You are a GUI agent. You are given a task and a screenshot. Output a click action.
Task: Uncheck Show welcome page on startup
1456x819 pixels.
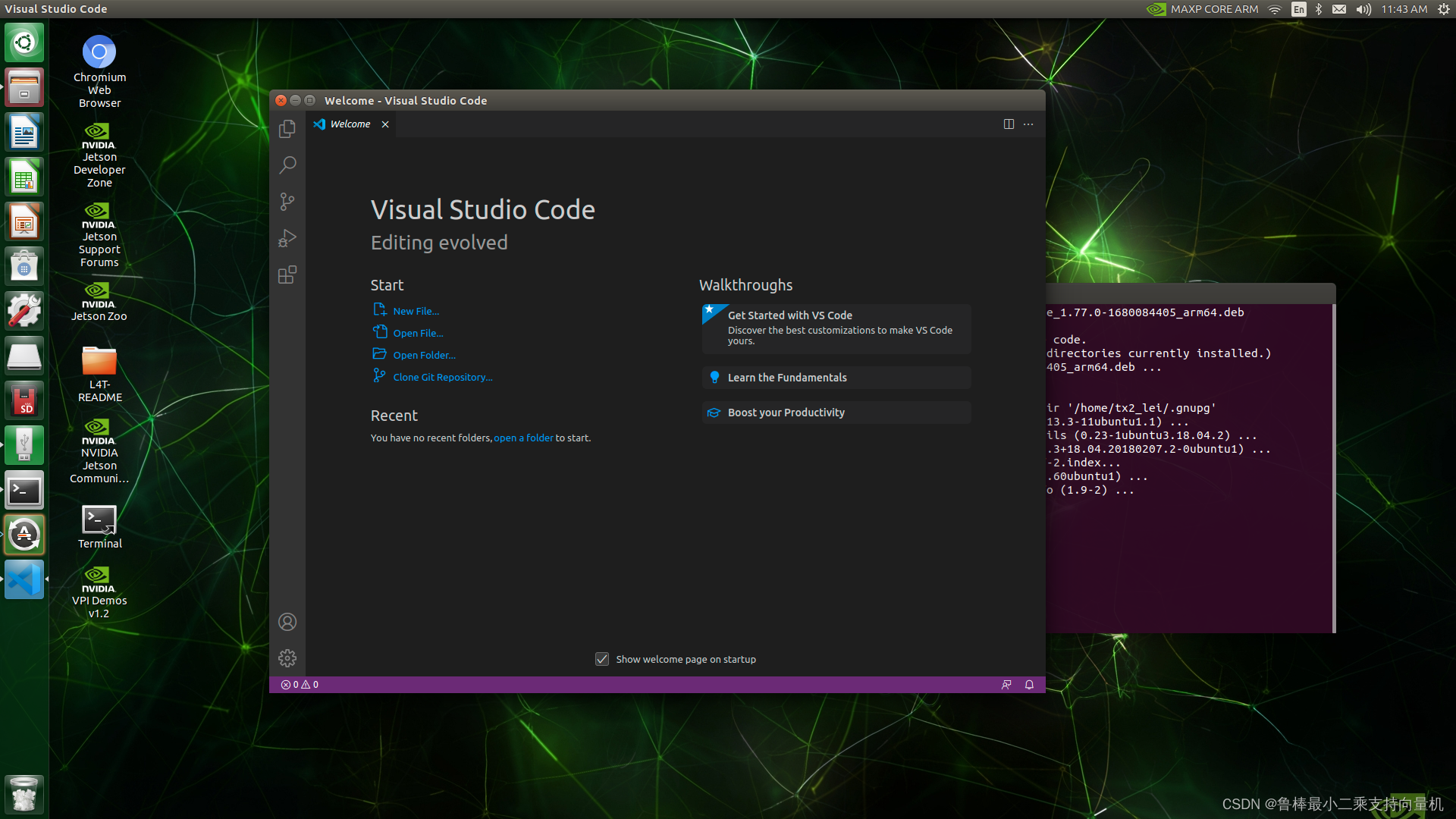click(x=601, y=659)
